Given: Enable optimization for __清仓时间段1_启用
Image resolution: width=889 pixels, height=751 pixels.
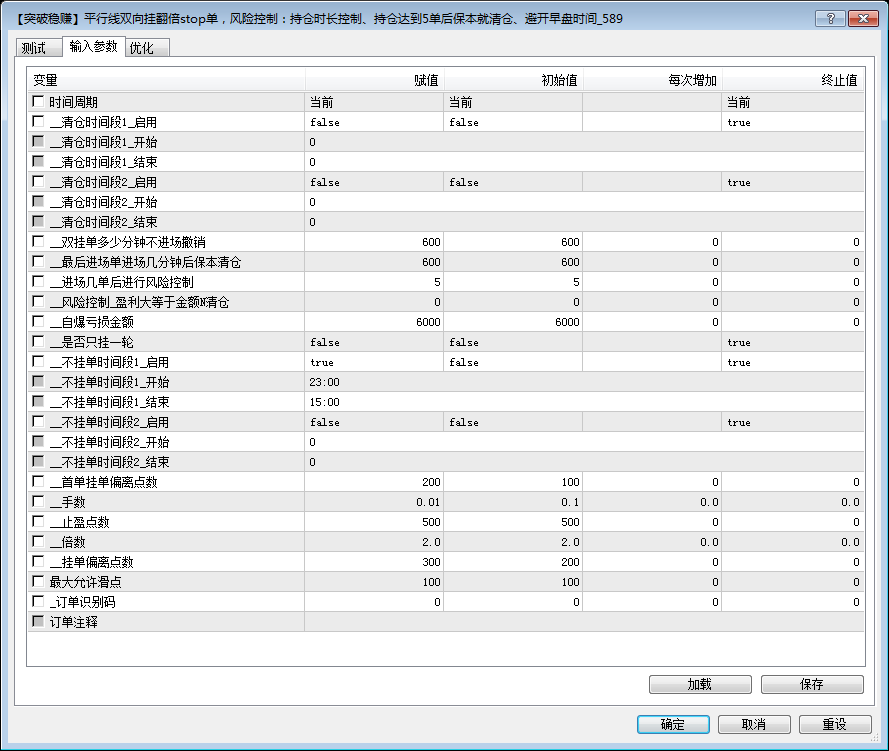Looking at the screenshot, I should click(38, 121).
